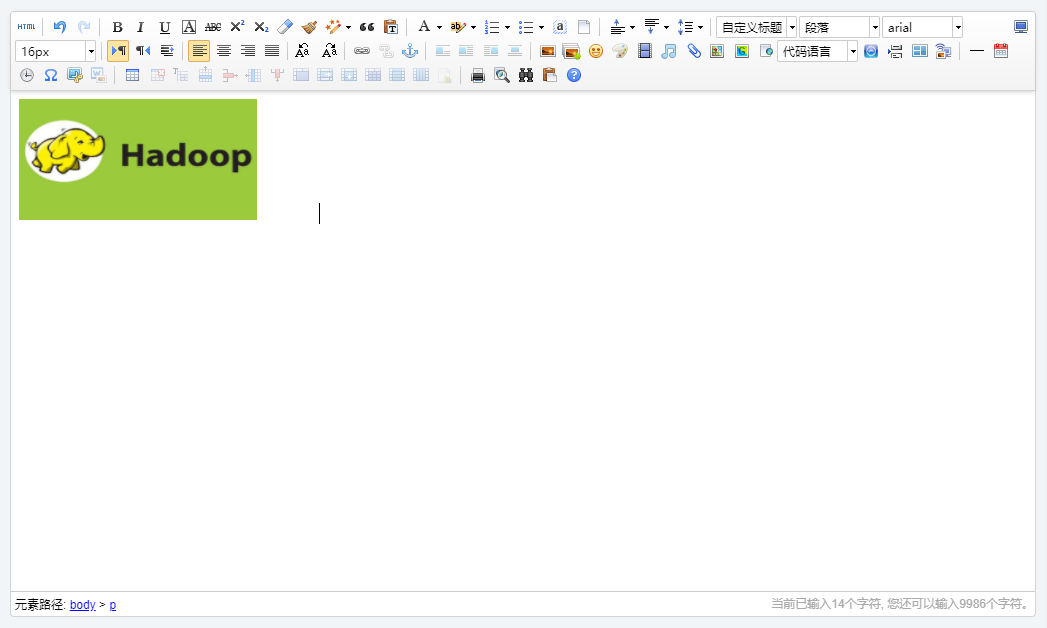Insert an anchor

click(410, 51)
